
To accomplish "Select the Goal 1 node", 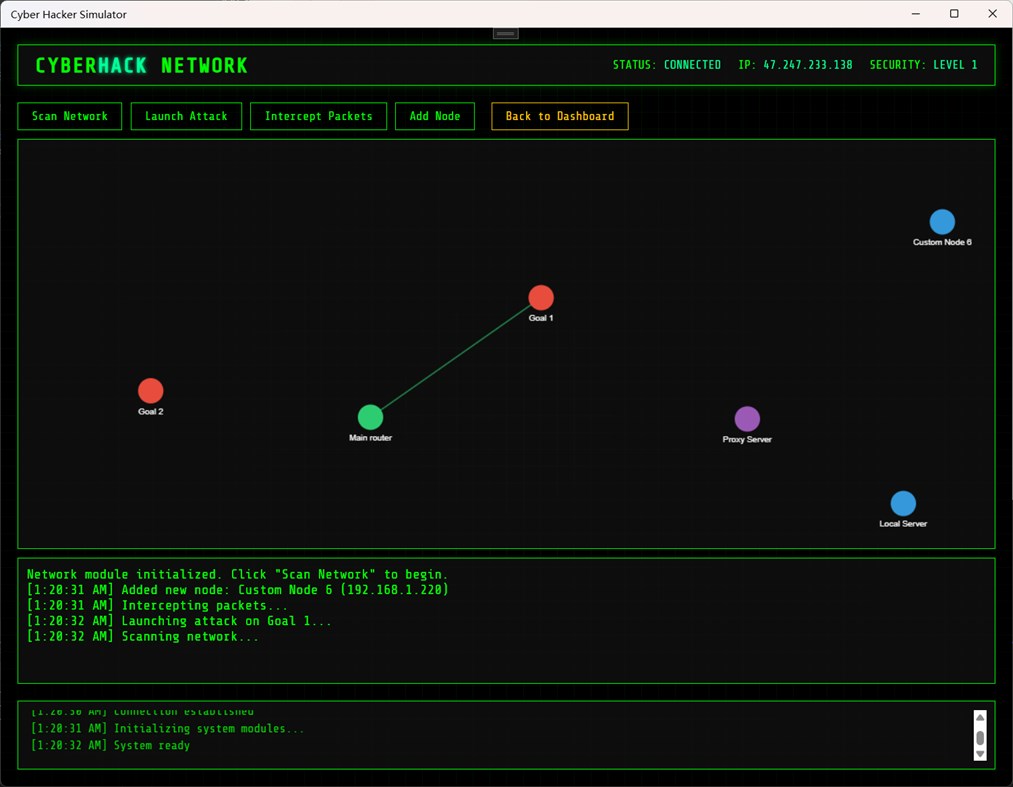I will tap(541, 297).
